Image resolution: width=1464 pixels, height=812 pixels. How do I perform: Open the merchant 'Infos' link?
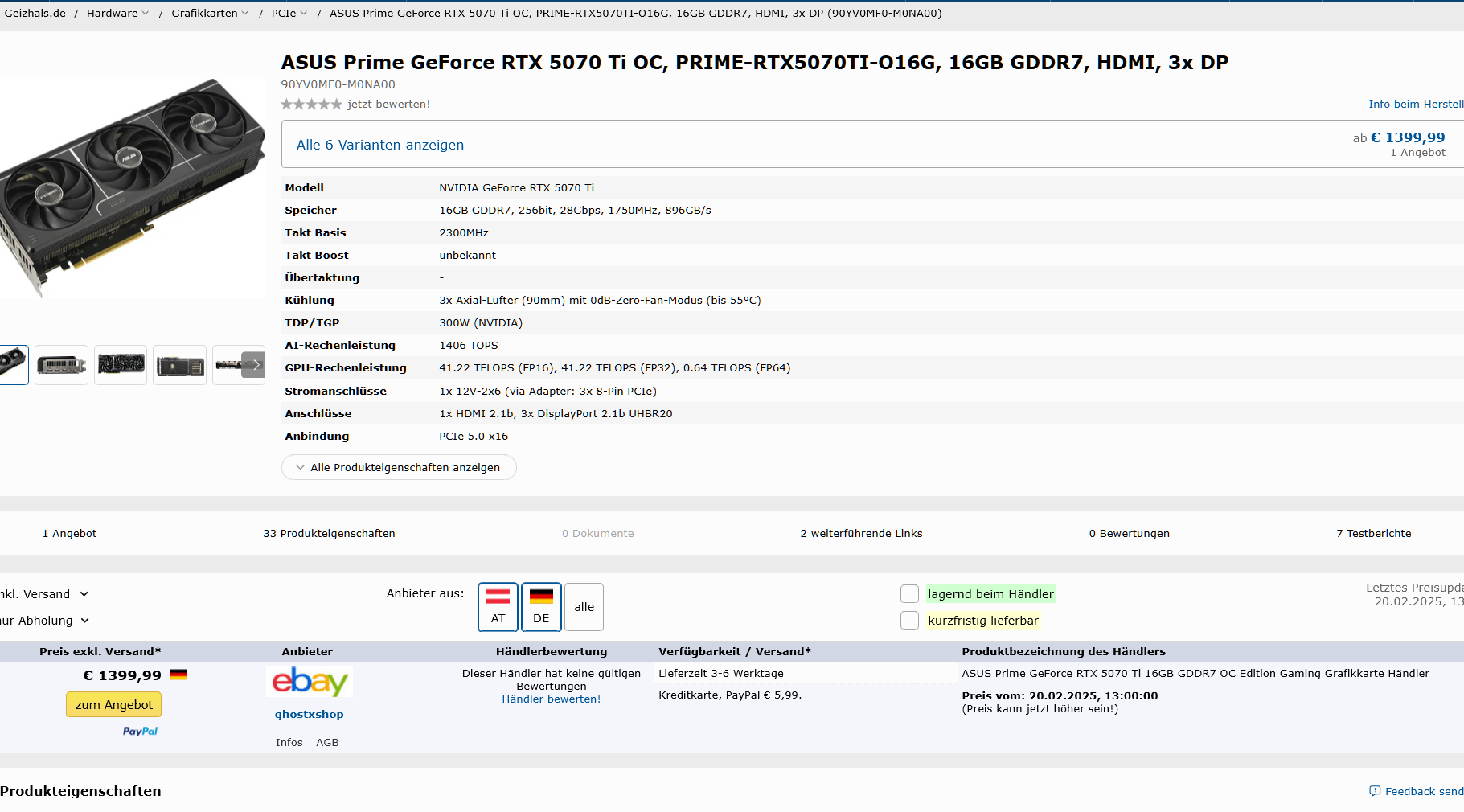(x=289, y=742)
